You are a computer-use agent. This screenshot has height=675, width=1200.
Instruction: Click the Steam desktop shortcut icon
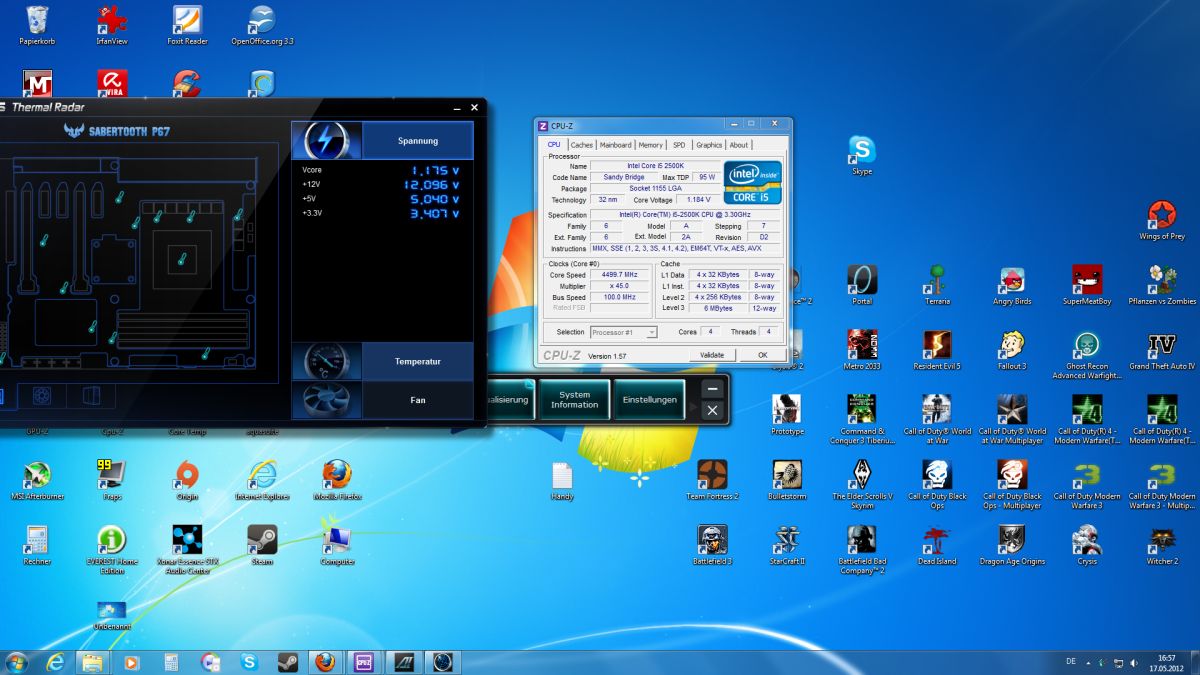pyautogui.click(x=262, y=540)
